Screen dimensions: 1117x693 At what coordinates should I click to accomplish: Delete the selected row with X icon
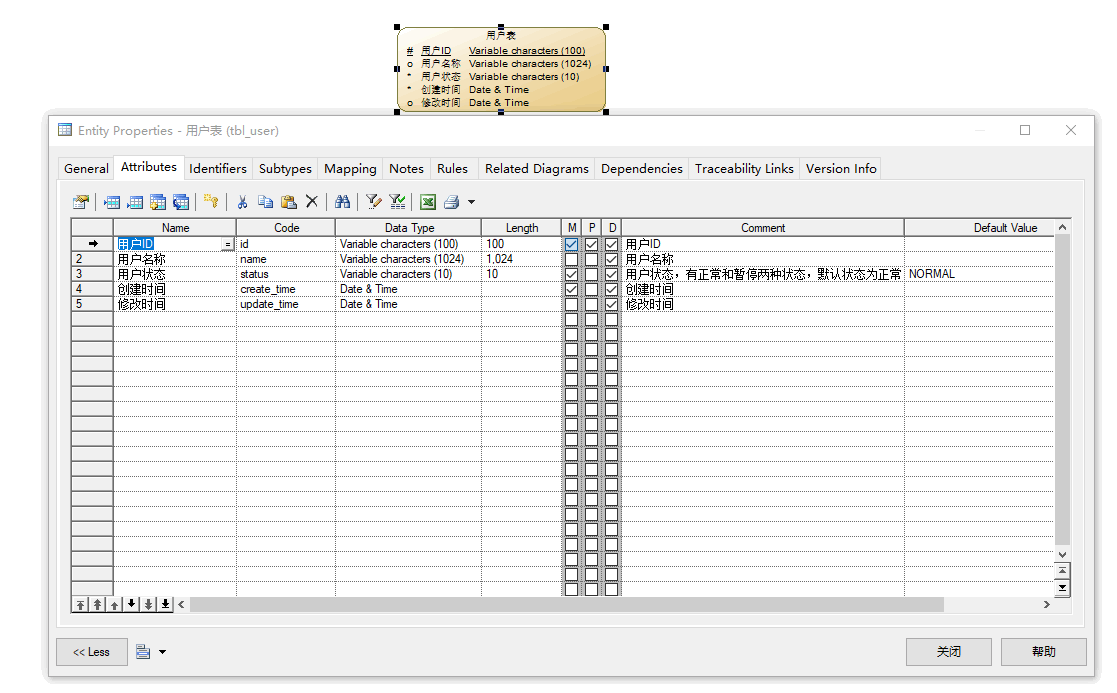311,202
